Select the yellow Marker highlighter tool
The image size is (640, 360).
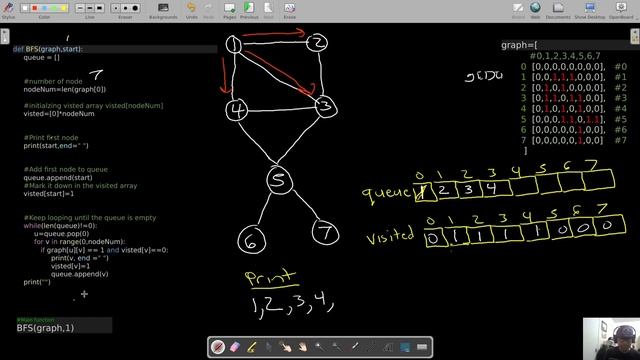(x=251, y=347)
